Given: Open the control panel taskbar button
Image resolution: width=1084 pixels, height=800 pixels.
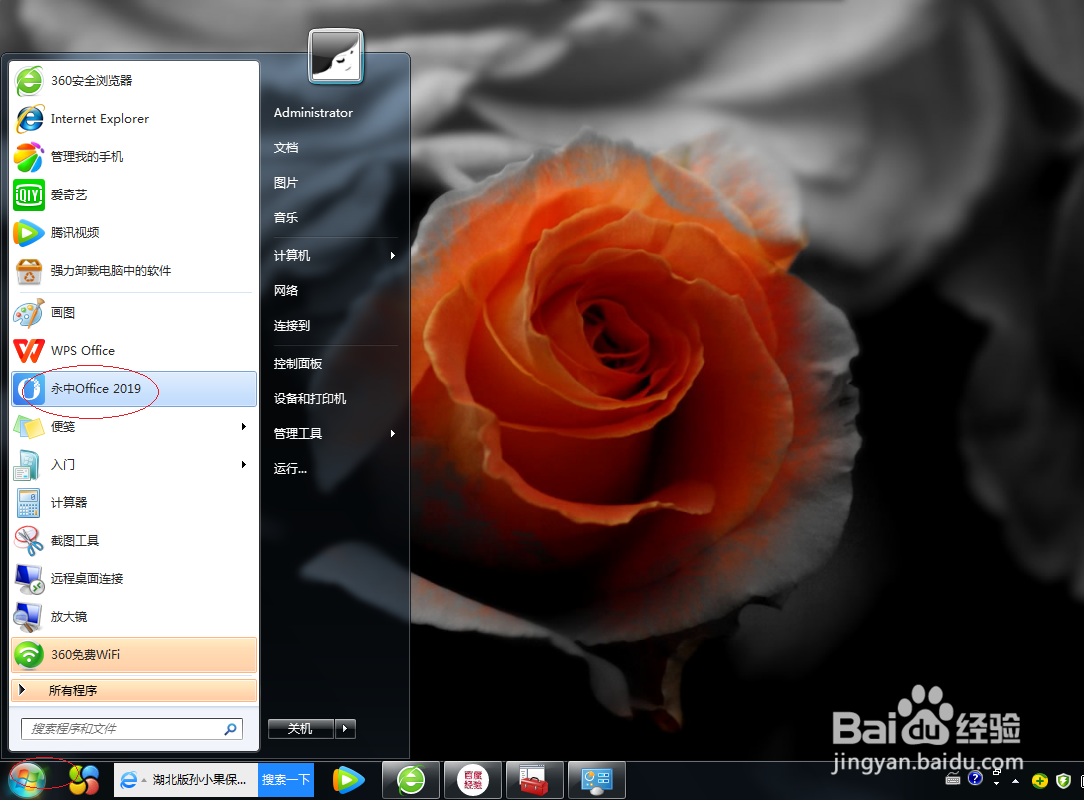Looking at the screenshot, I should [x=597, y=781].
